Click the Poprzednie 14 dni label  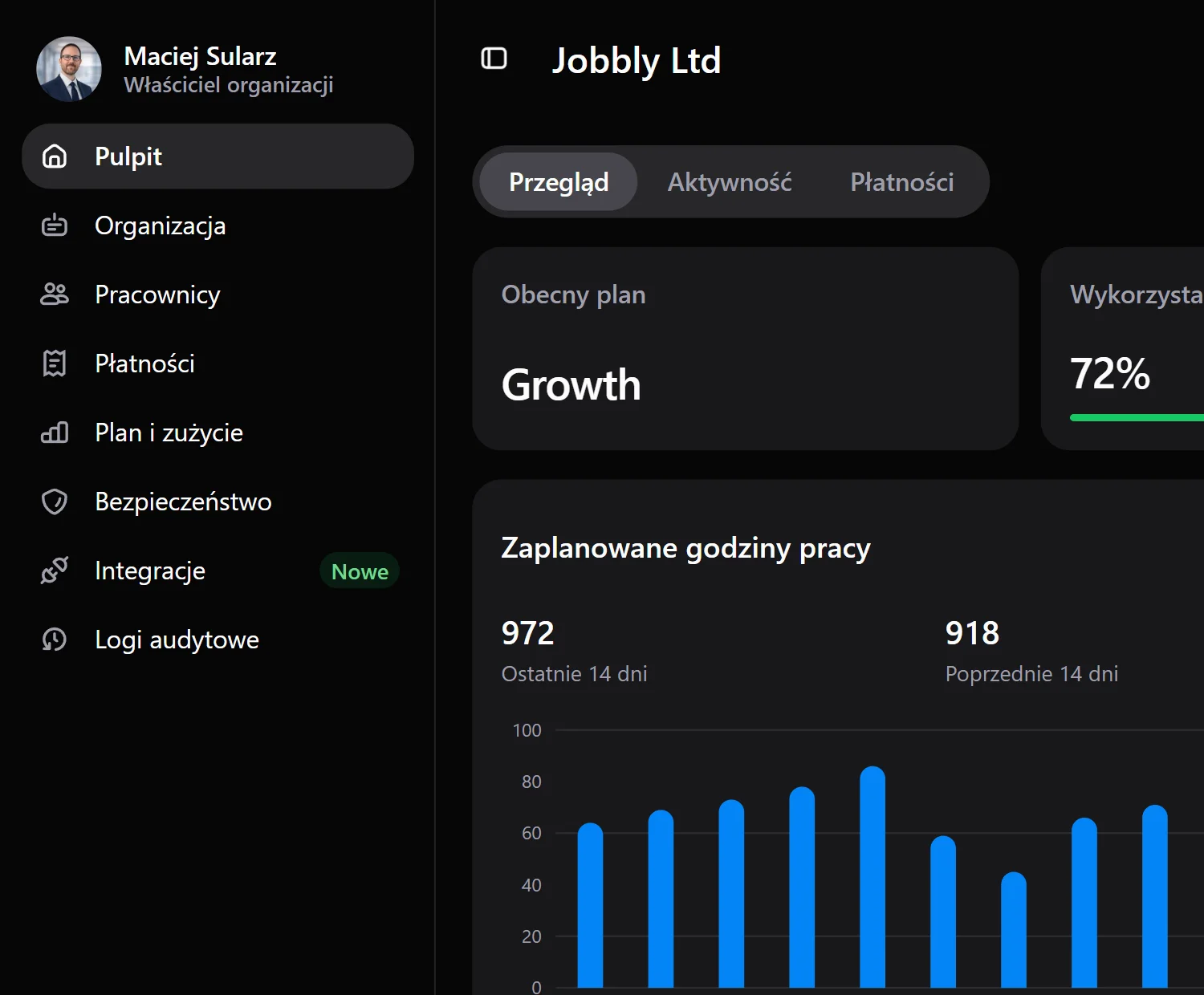pos(1031,674)
